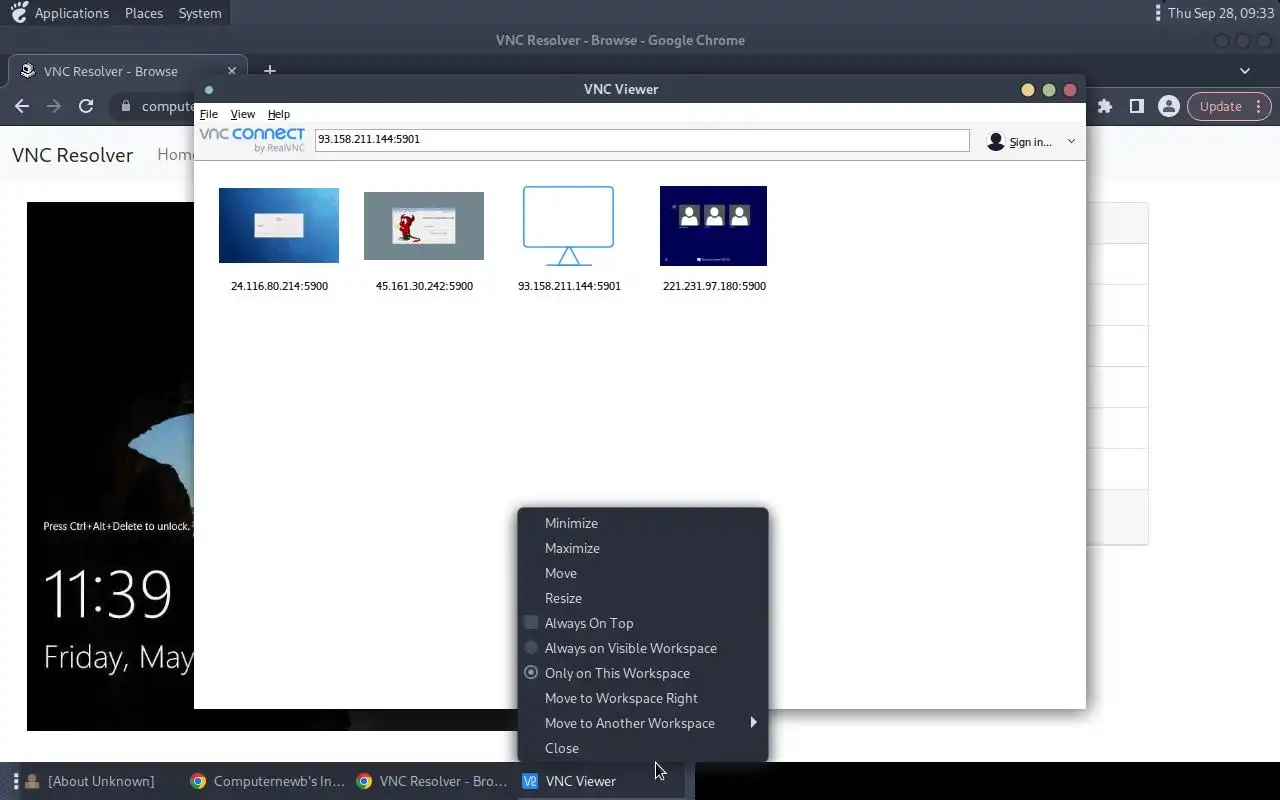
Task: Open the 45.161.30.242:5900 connection thumbnail
Action: 424,226
